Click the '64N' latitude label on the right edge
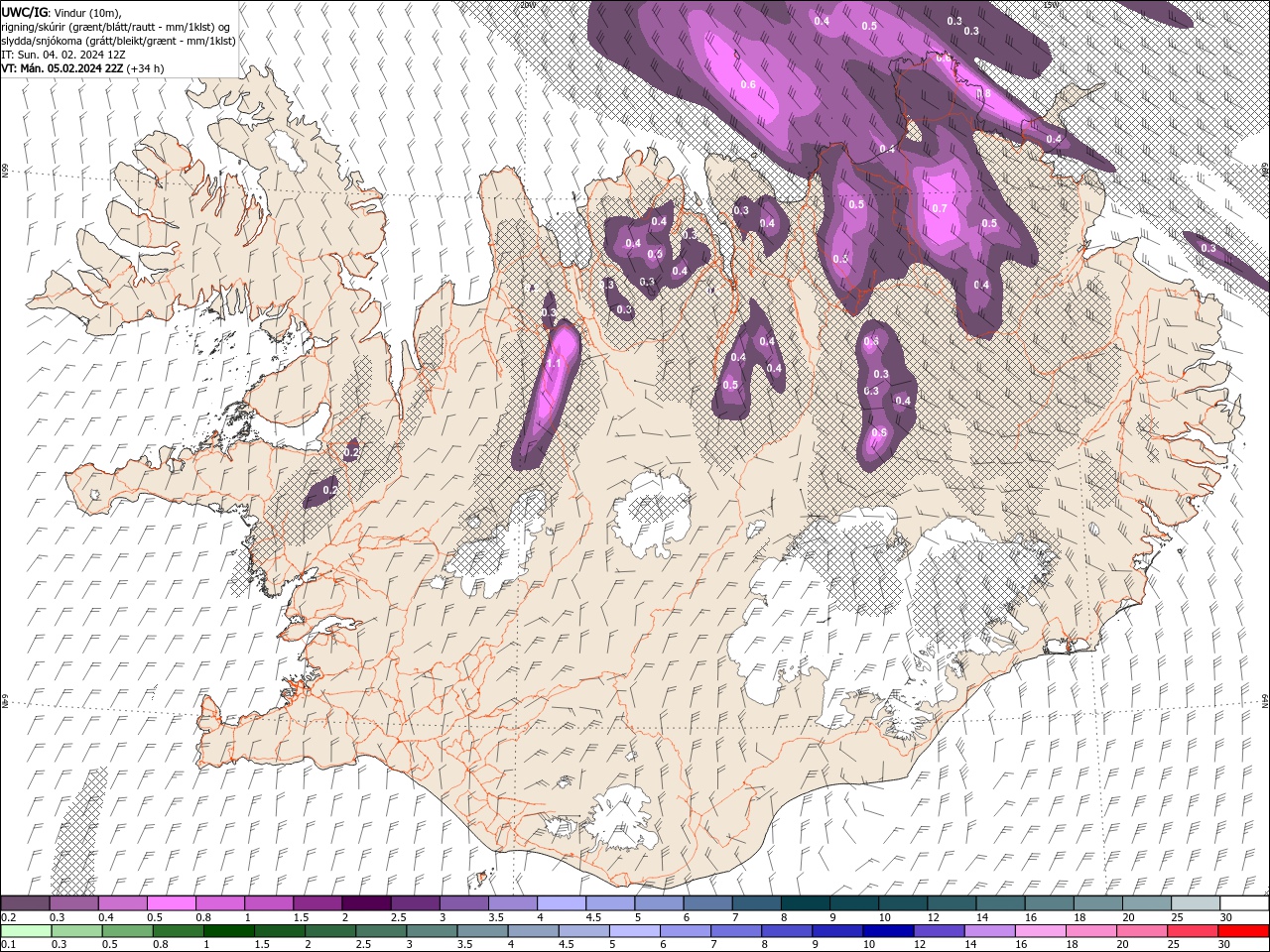Image resolution: width=1270 pixels, height=952 pixels. [x=1265, y=700]
